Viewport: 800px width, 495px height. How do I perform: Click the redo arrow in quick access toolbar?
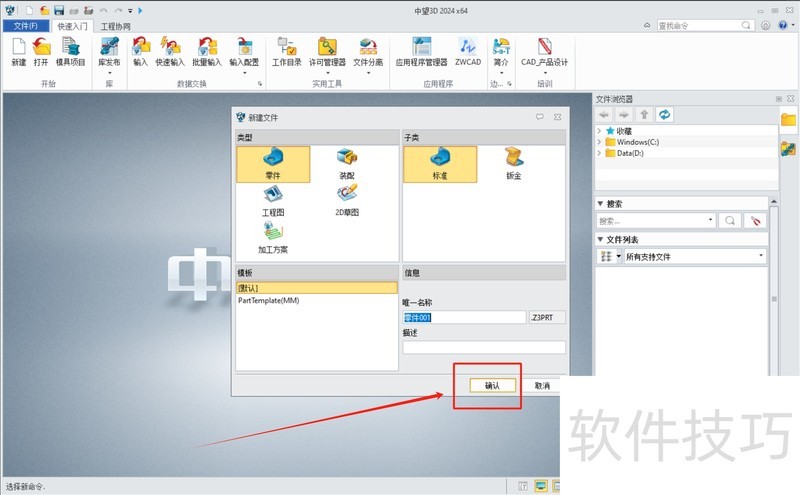118,10
